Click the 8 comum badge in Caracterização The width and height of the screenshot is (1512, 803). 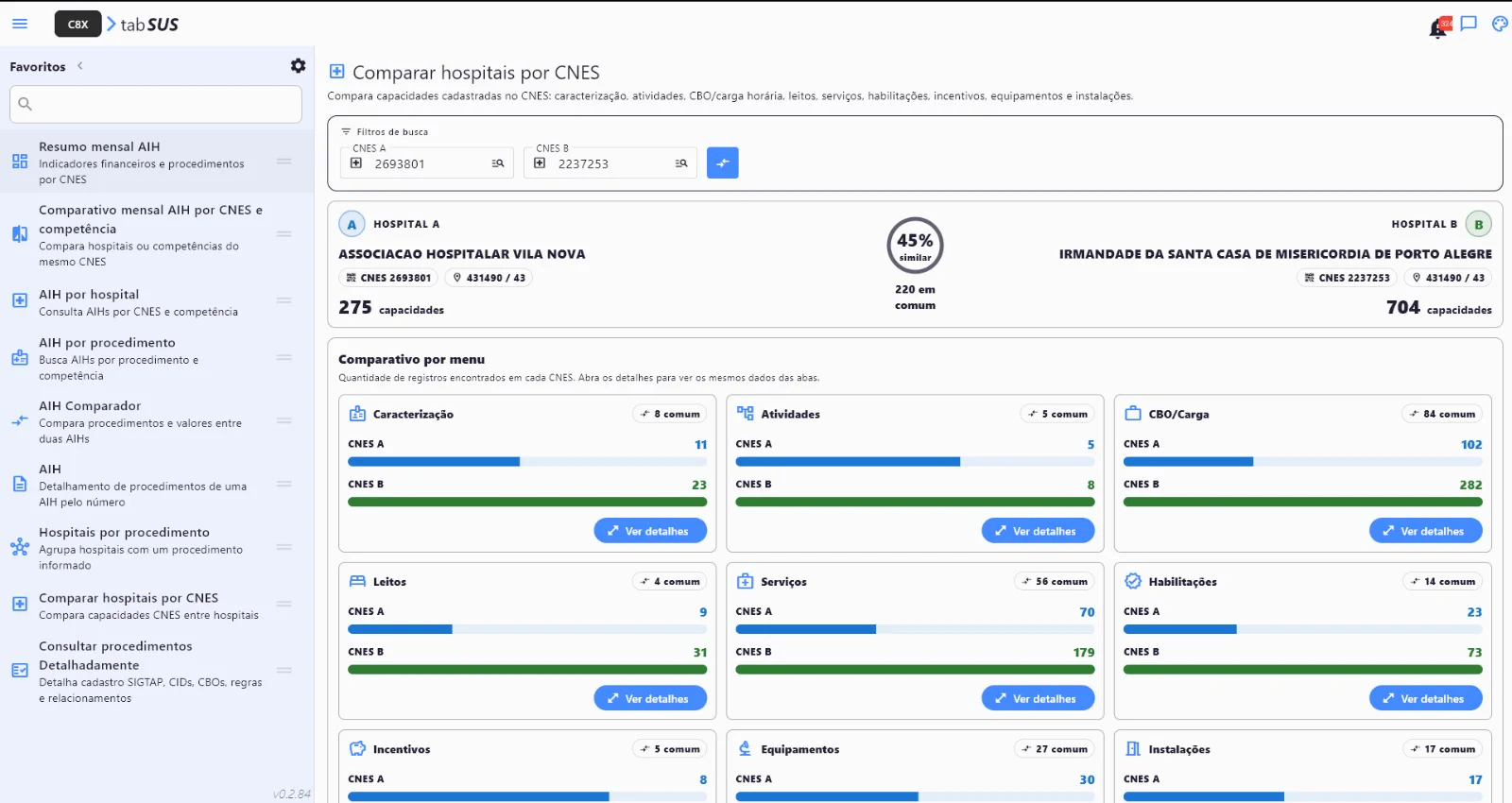coord(670,414)
